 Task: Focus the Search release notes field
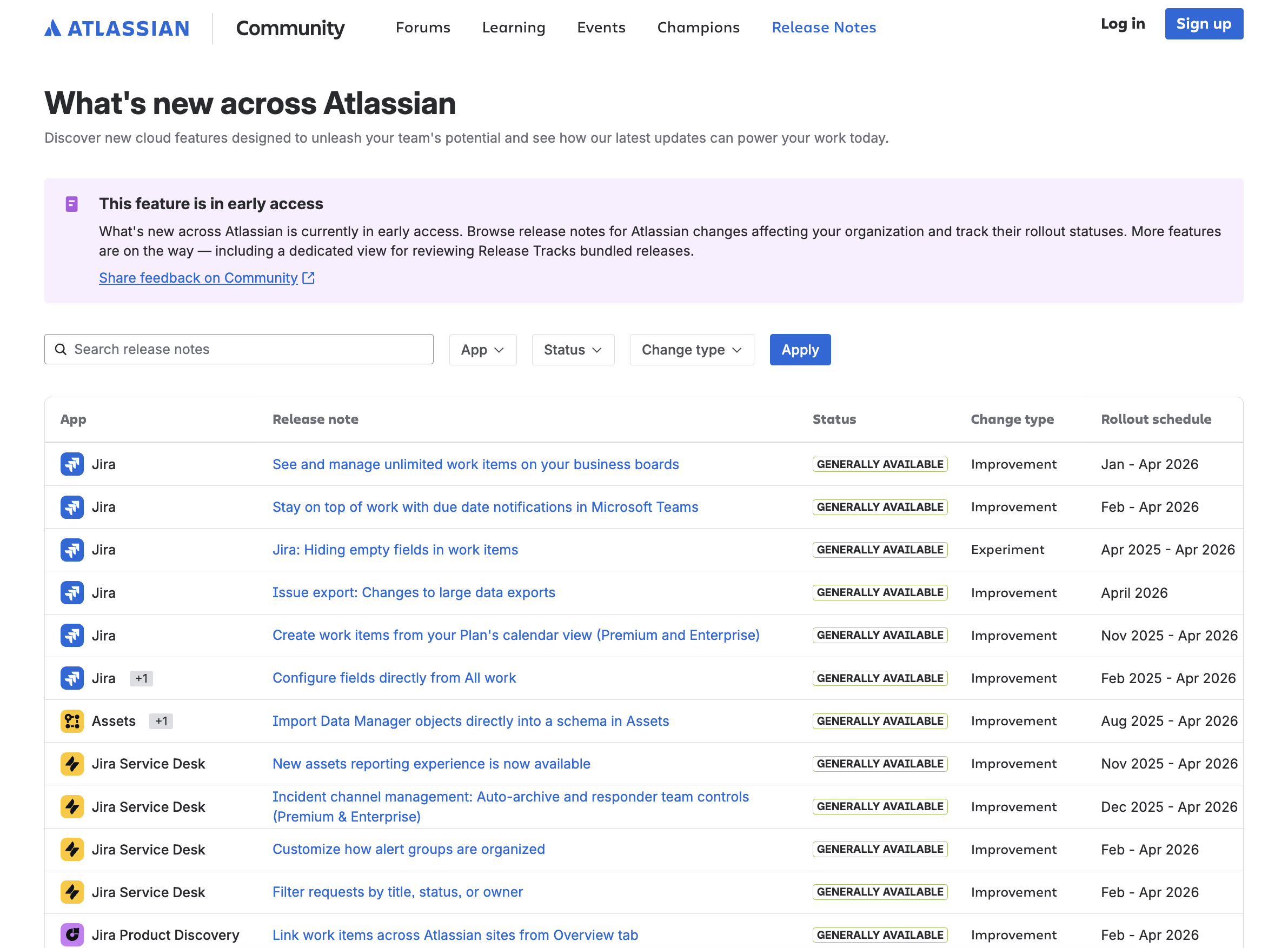point(239,349)
